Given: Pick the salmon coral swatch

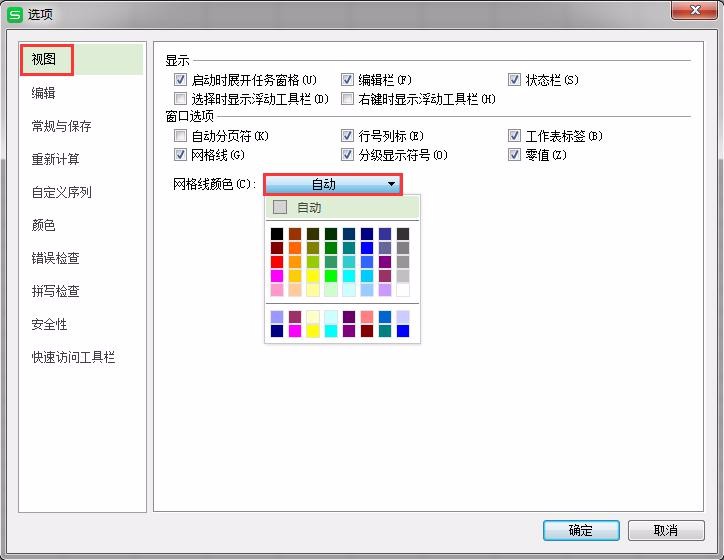Looking at the screenshot, I should click(367, 317).
